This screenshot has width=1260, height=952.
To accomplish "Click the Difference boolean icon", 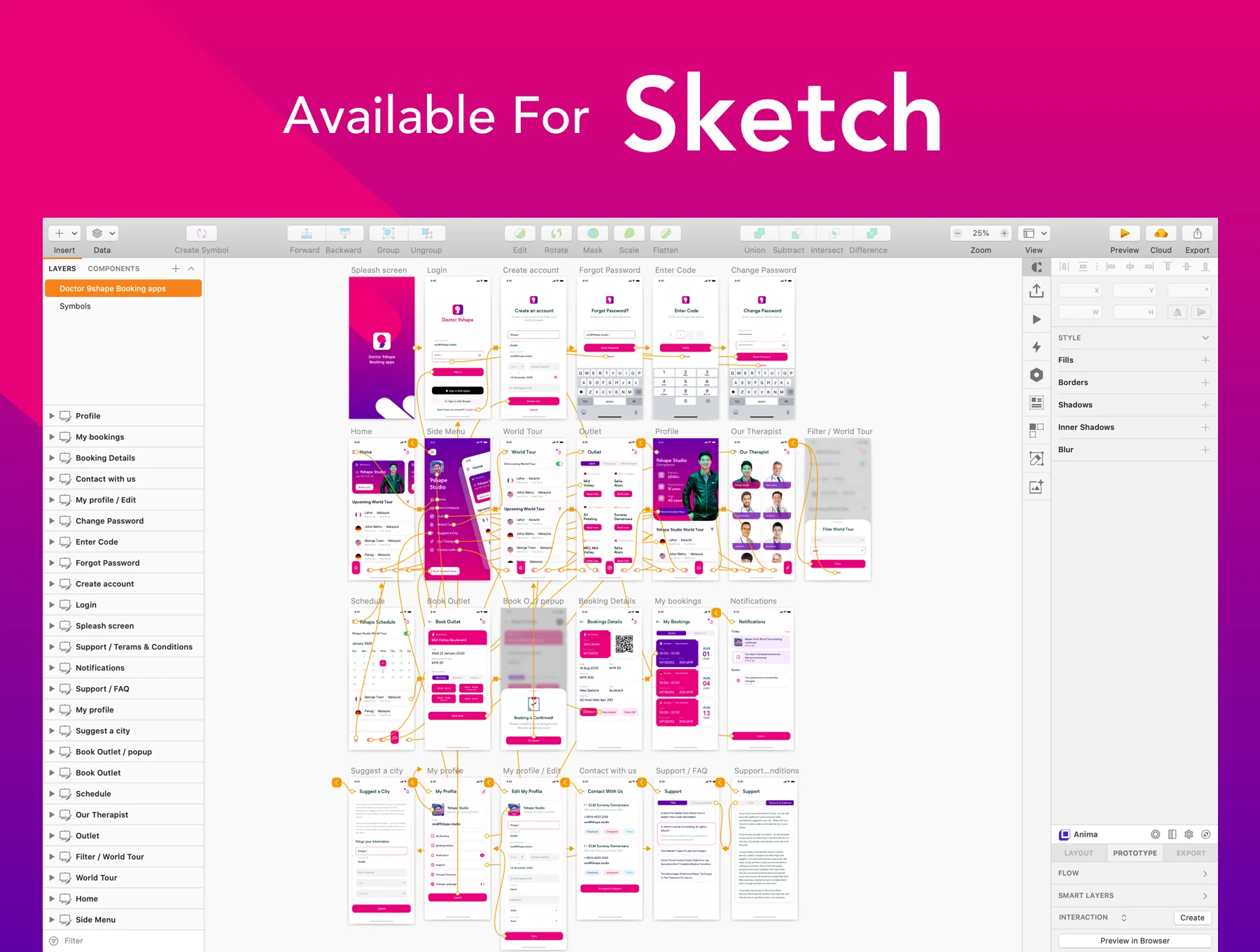I will [x=872, y=233].
